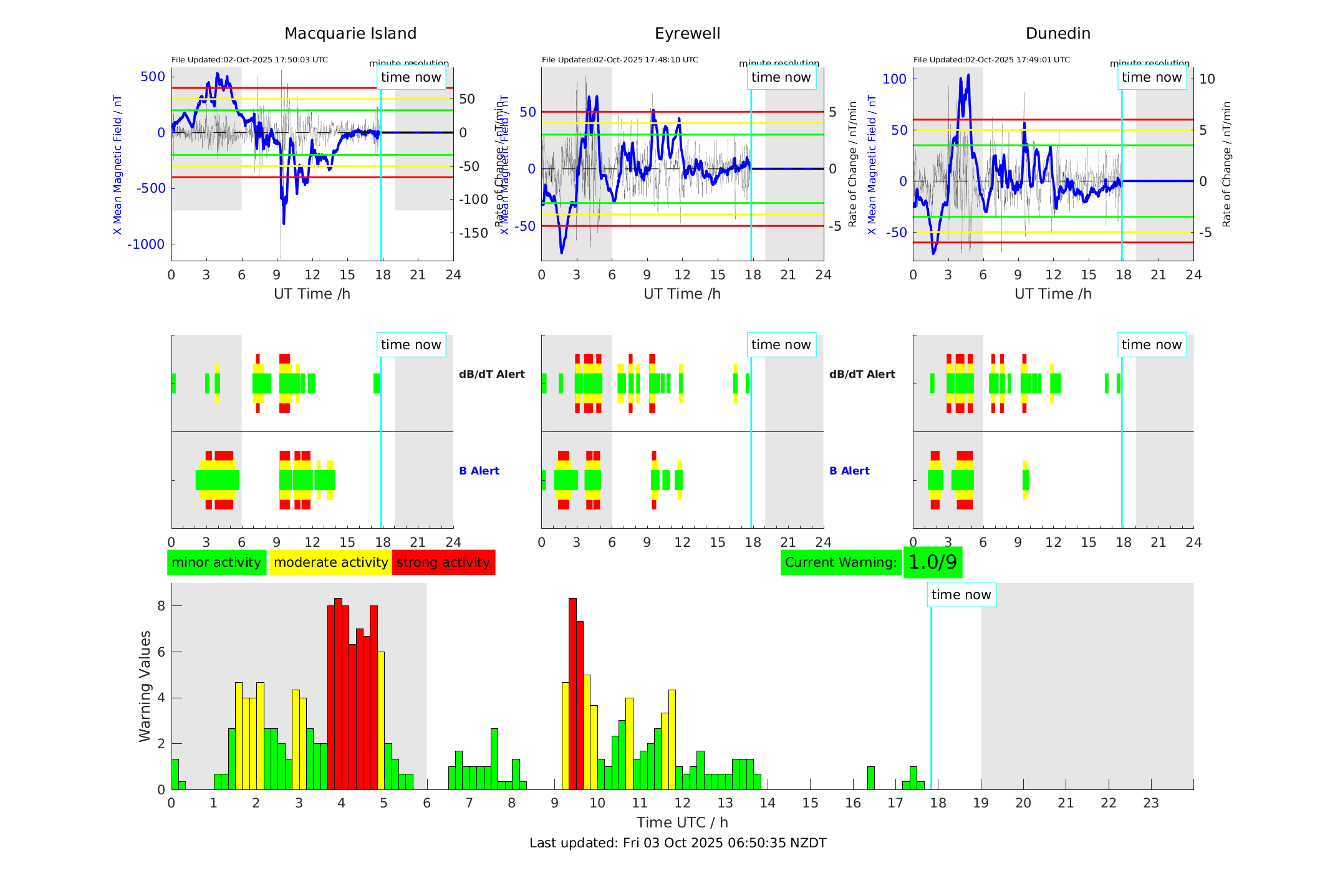The height and width of the screenshot is (896, 1320).
Task: Click 'time now' label in Eyrewell top chart
Action: click(x=781, y=77)
